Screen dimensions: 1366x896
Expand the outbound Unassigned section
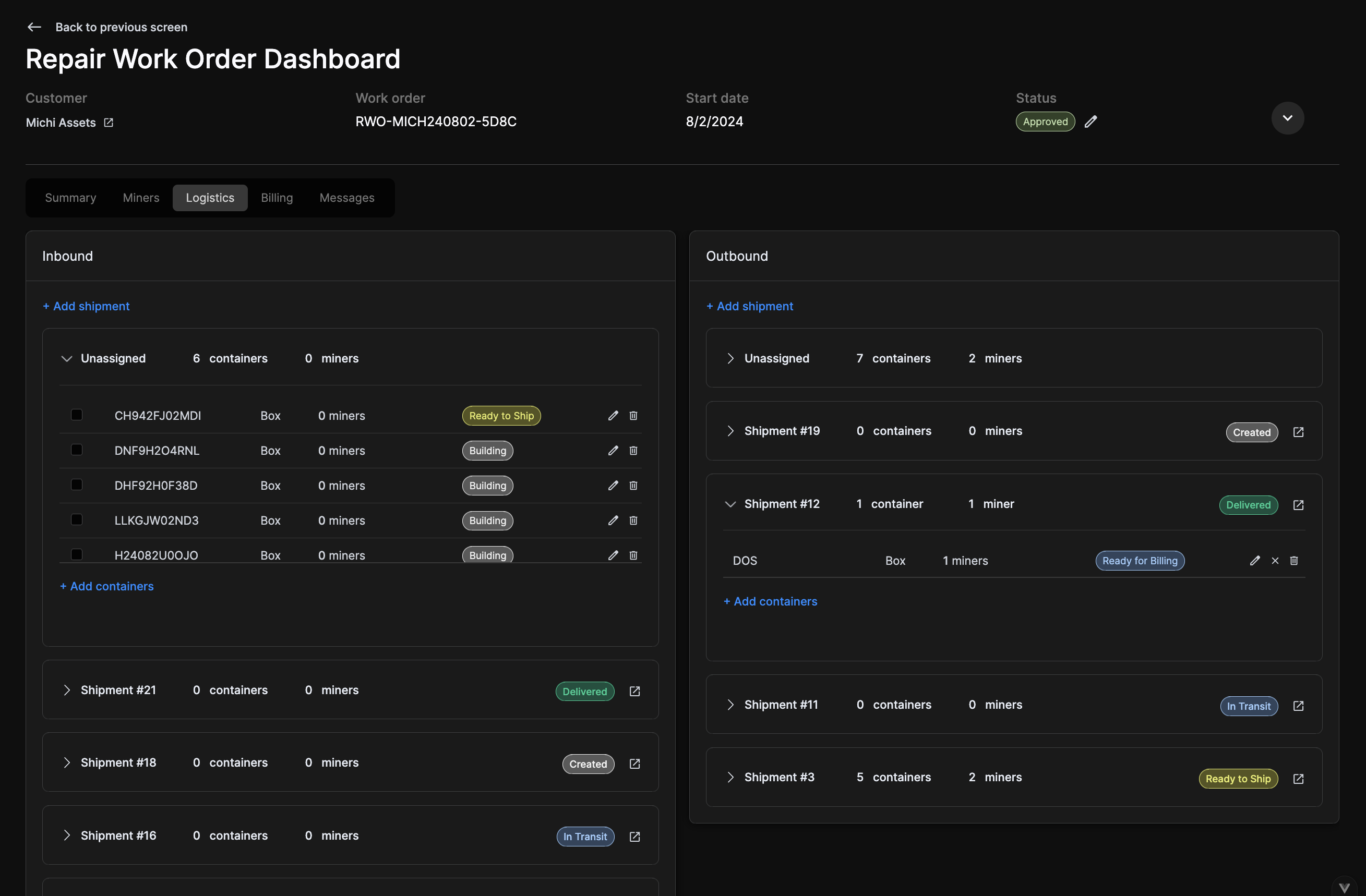[730, 358]
